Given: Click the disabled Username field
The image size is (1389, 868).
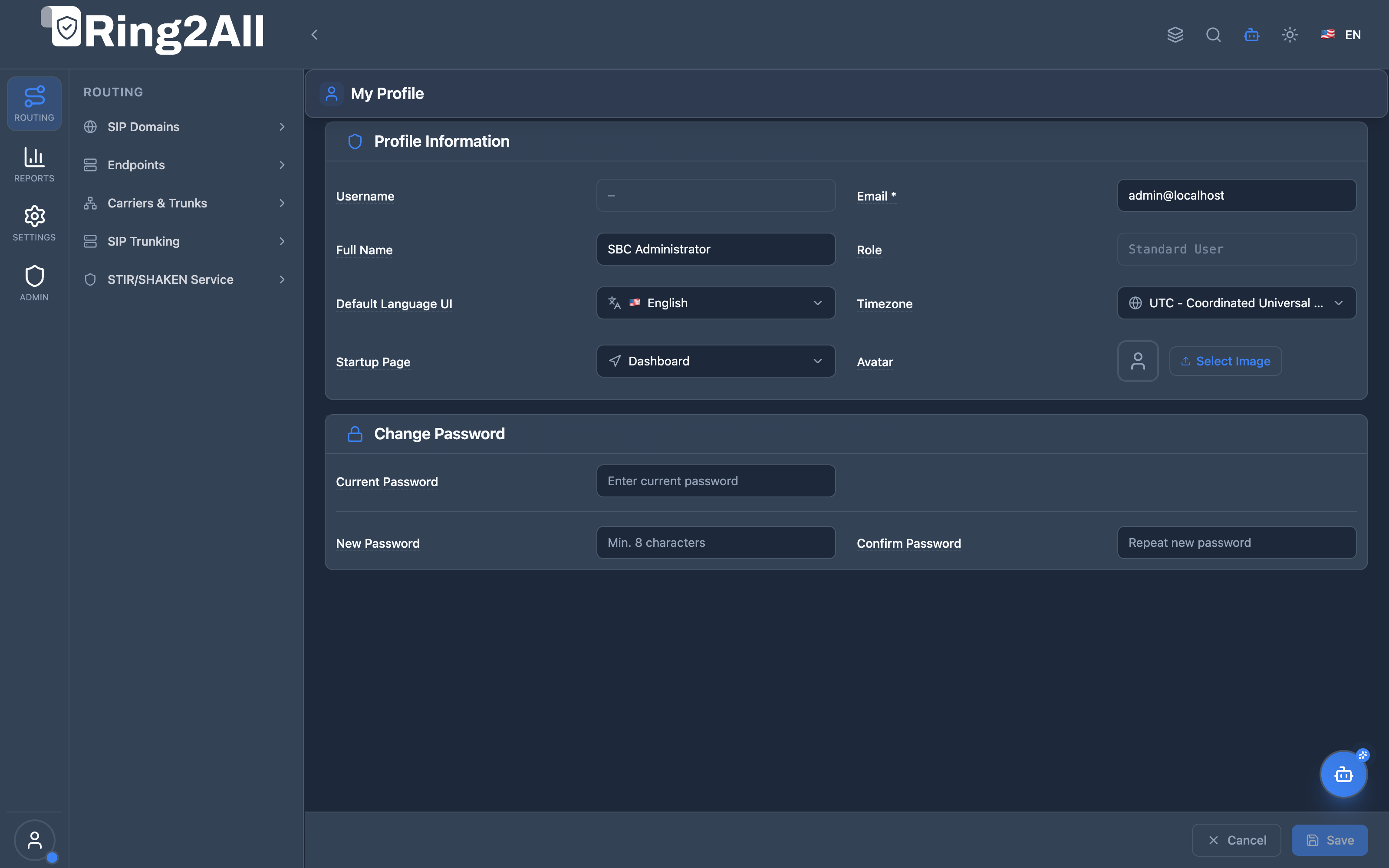Looking at the screenshot, I should coord(716,195).
